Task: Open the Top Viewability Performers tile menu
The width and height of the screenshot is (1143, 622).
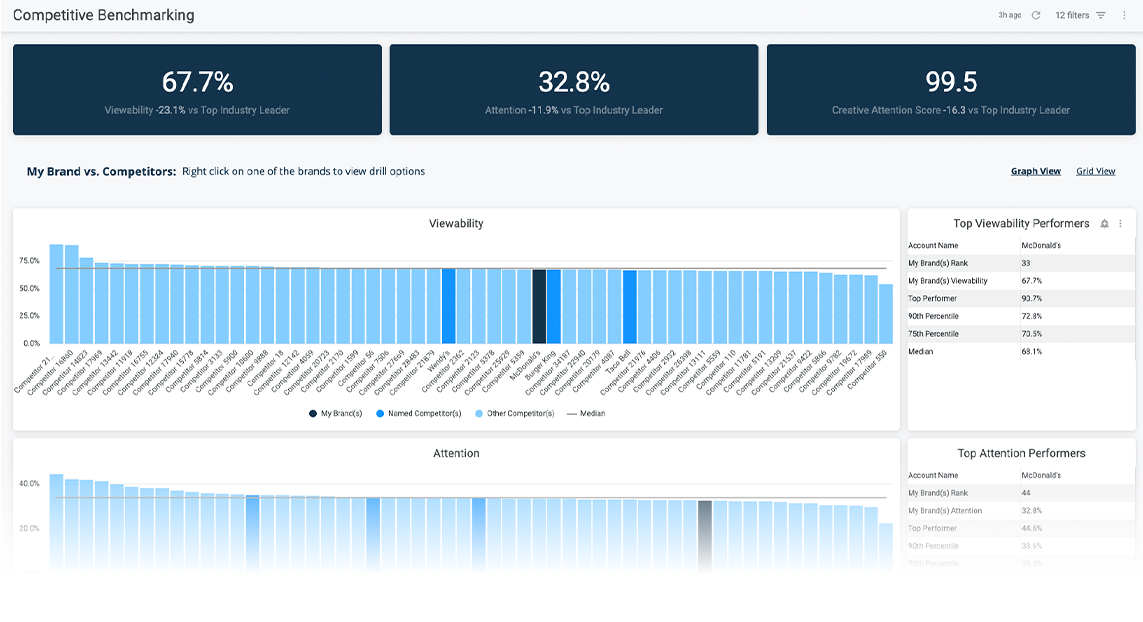Action: [1120, 224]
